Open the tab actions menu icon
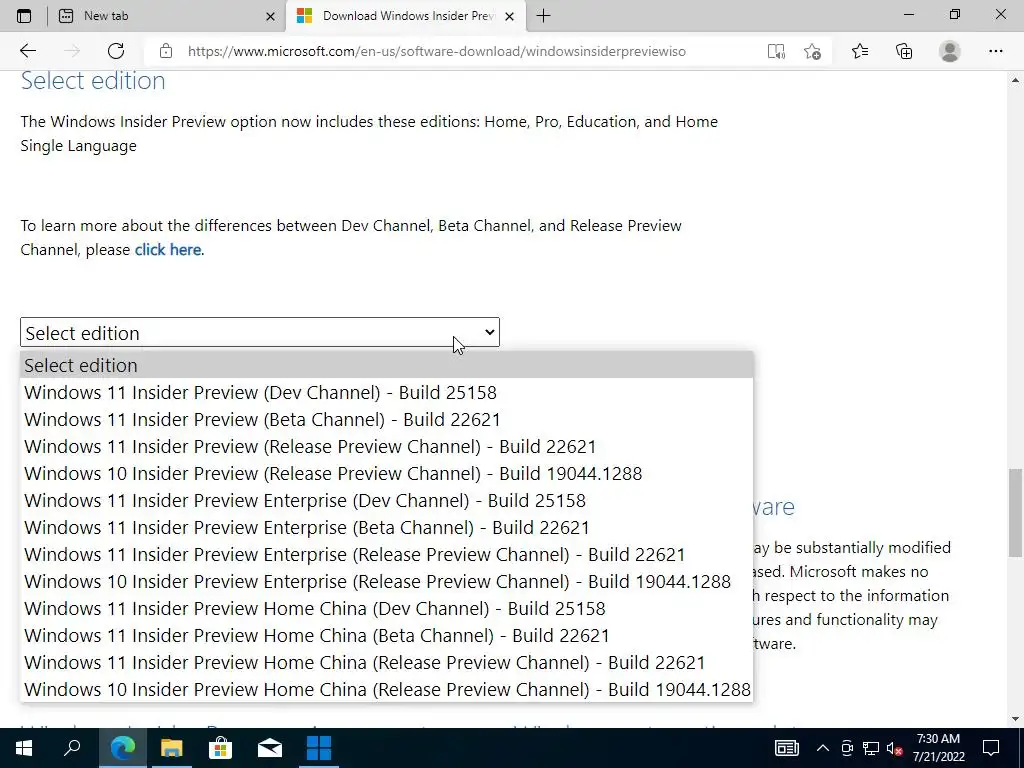 click(x=24, y=16)
